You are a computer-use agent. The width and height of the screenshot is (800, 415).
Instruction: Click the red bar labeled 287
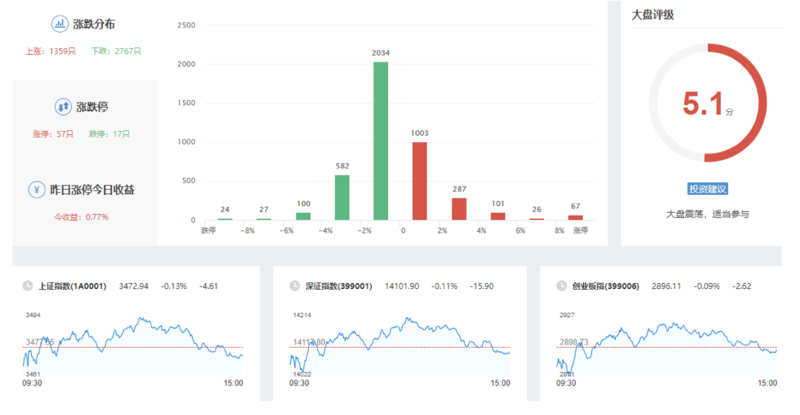459,208
